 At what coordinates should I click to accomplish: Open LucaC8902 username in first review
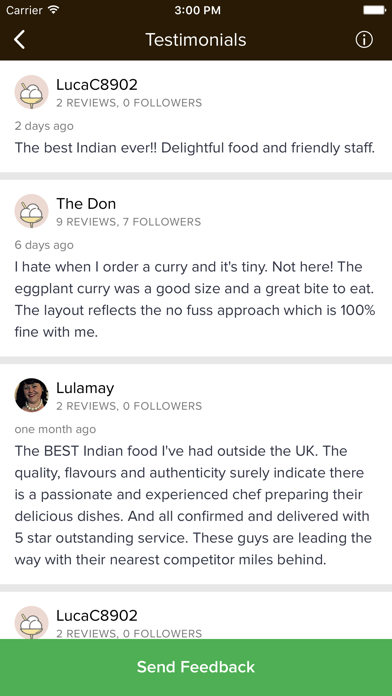97,84
